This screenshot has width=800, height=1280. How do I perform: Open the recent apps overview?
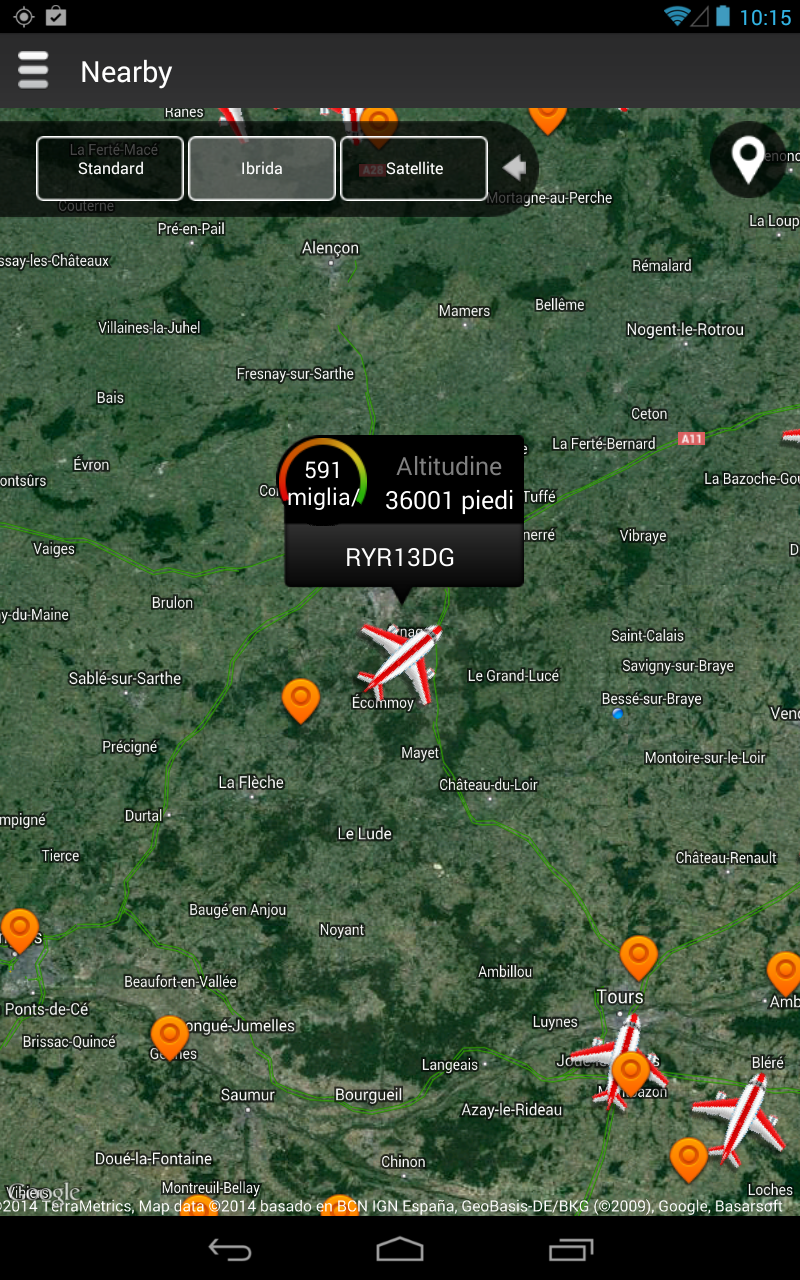tap(571, 1249)
